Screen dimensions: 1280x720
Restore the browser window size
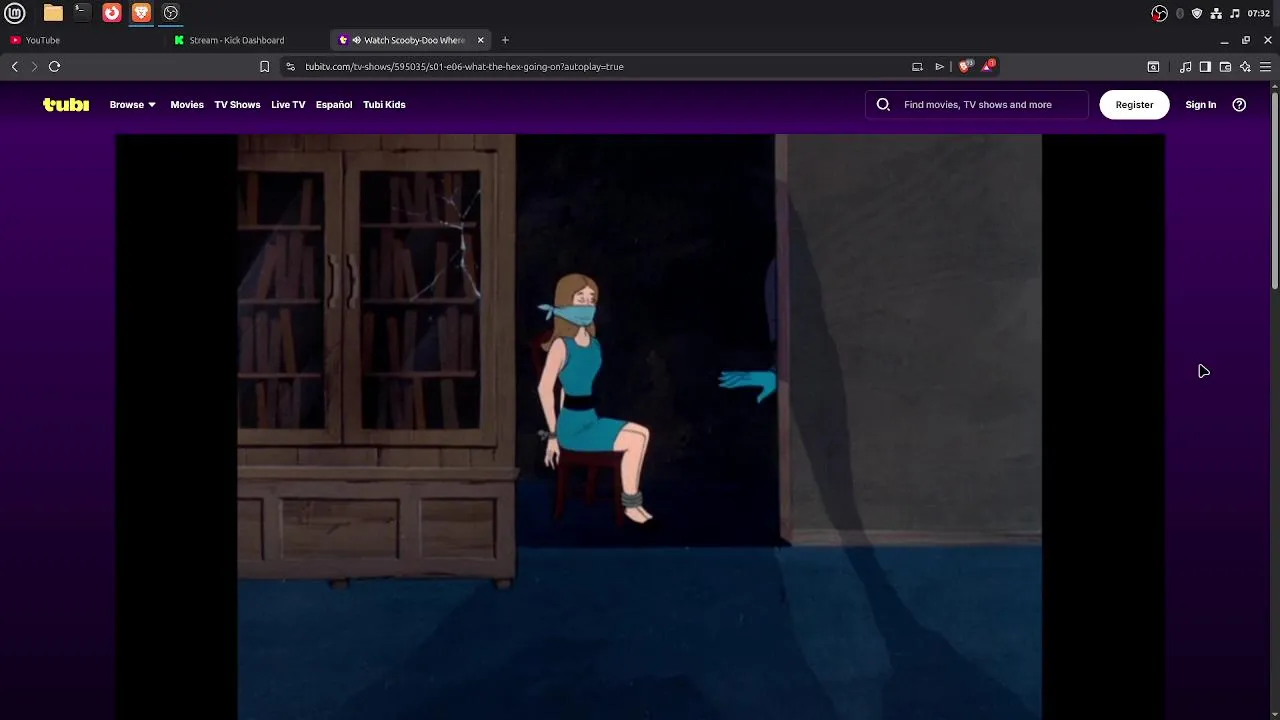pyautogui.click(x=1246, y=40)
